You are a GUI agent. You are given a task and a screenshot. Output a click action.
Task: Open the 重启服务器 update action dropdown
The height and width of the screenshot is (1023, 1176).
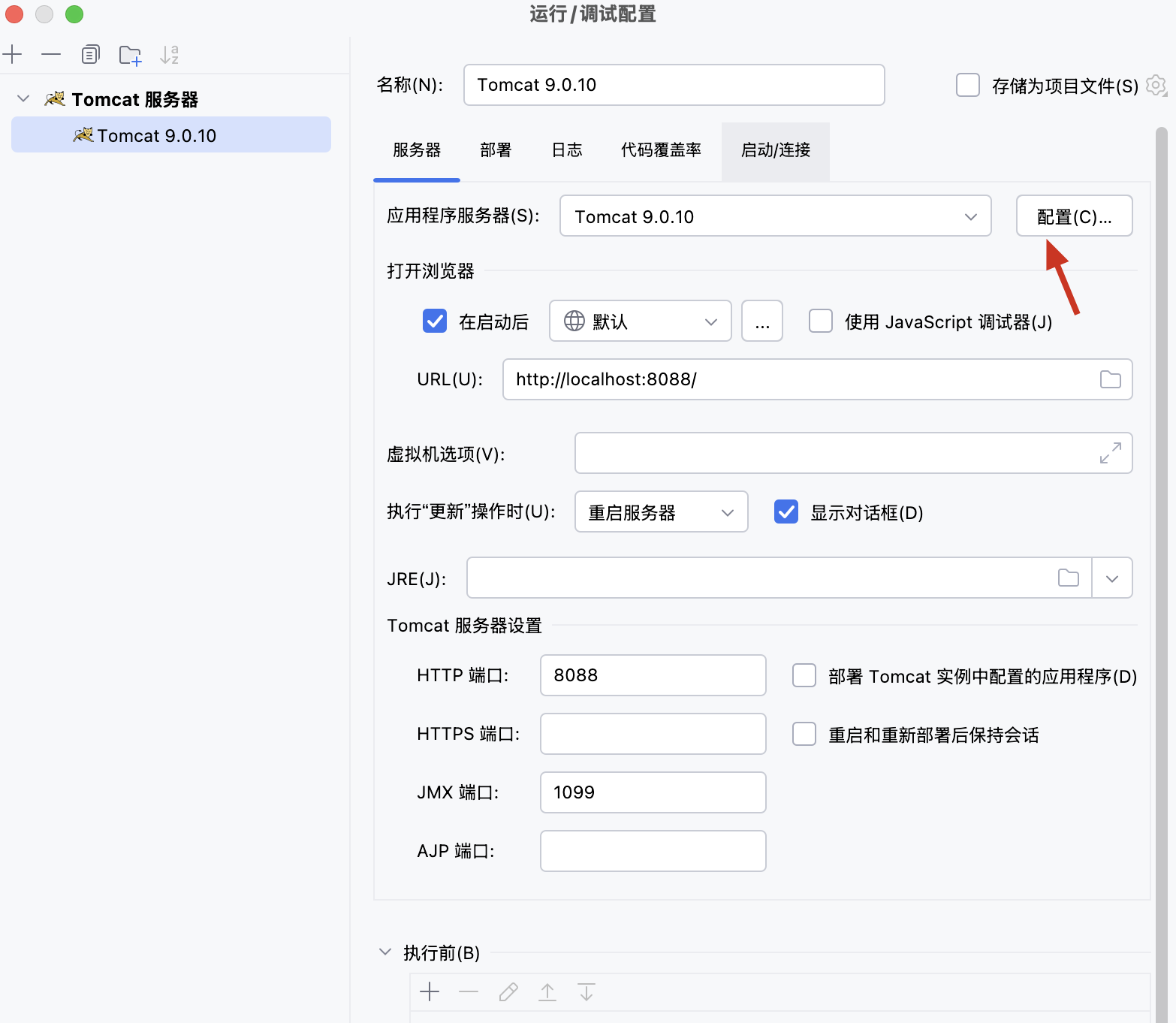(662, 511)
